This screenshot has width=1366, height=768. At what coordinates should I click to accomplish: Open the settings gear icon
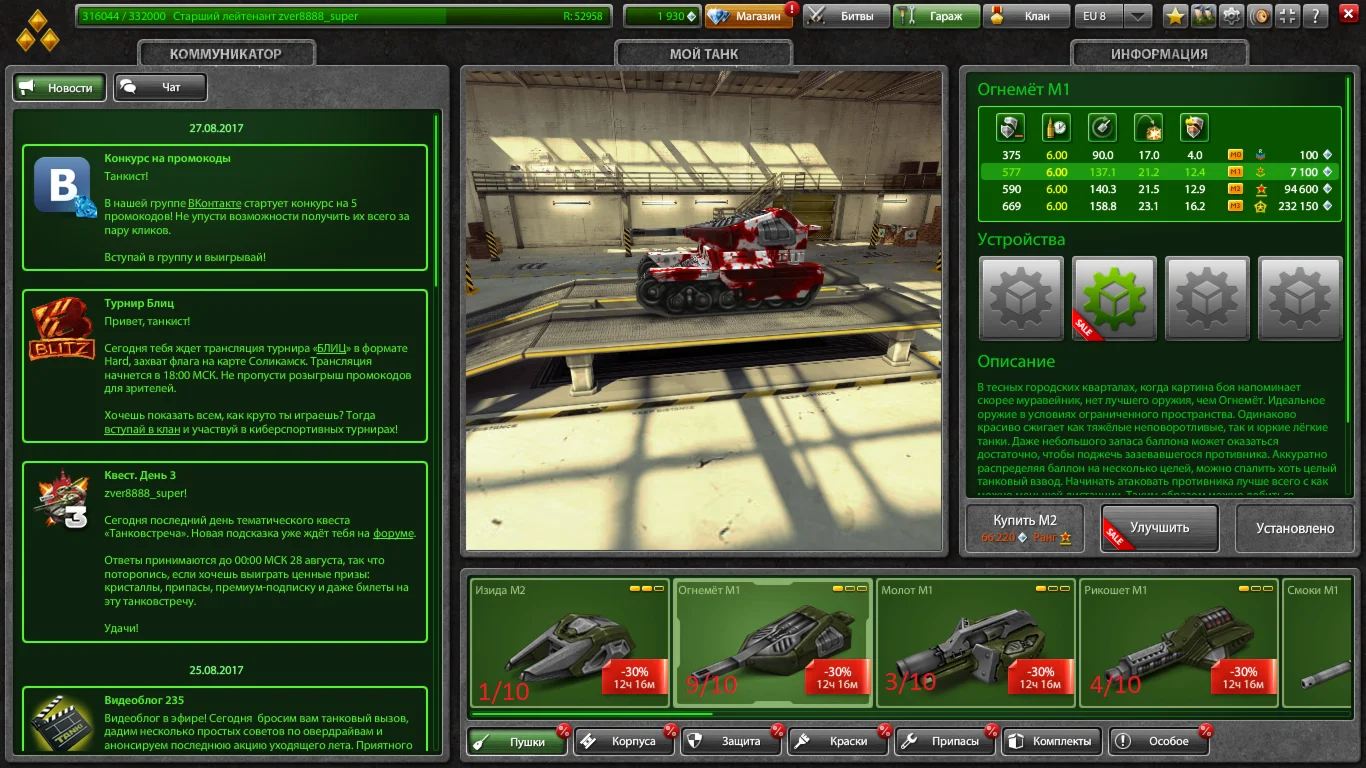click(1232, 16)
